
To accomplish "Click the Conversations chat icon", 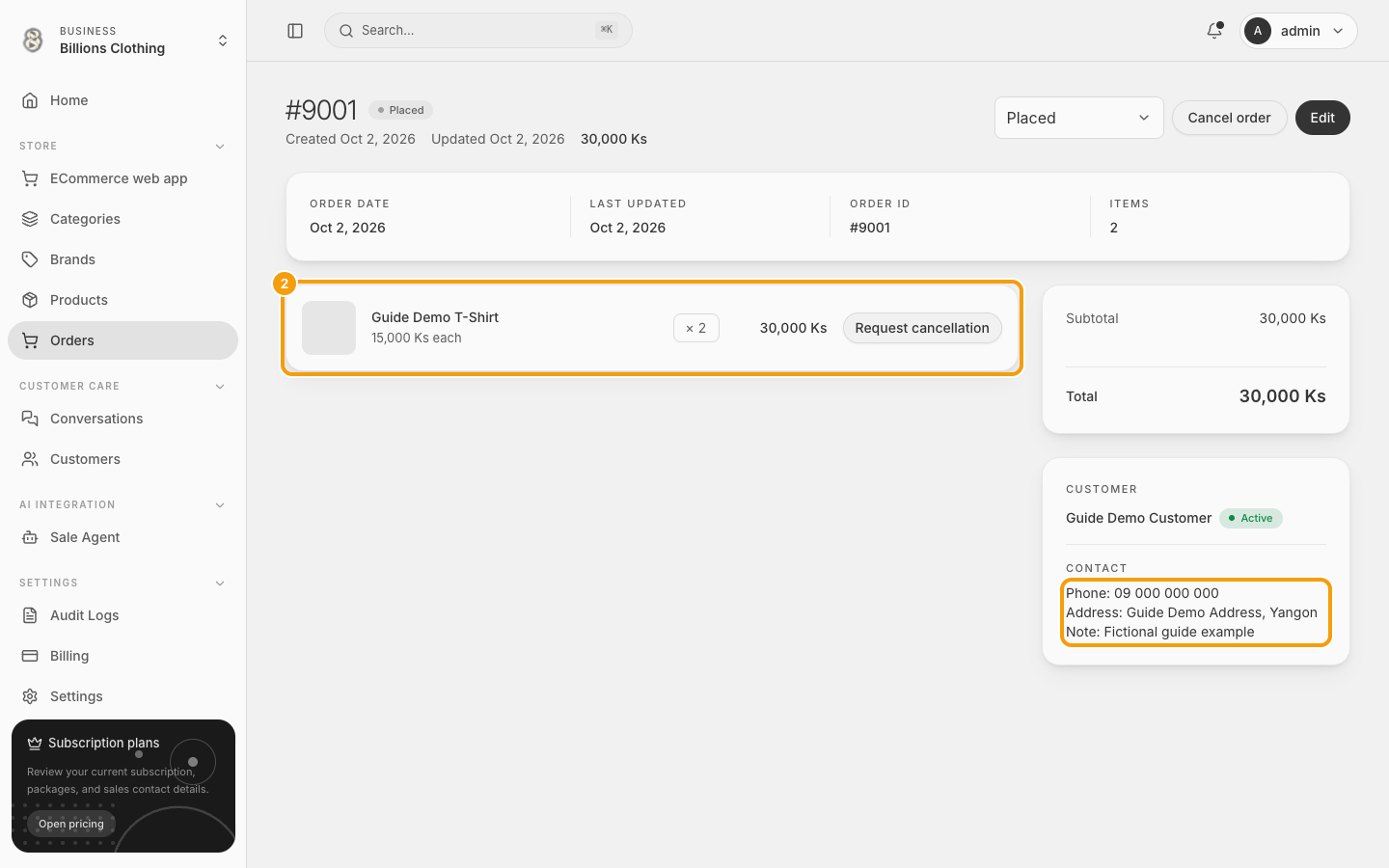I will tap(30, 419).
